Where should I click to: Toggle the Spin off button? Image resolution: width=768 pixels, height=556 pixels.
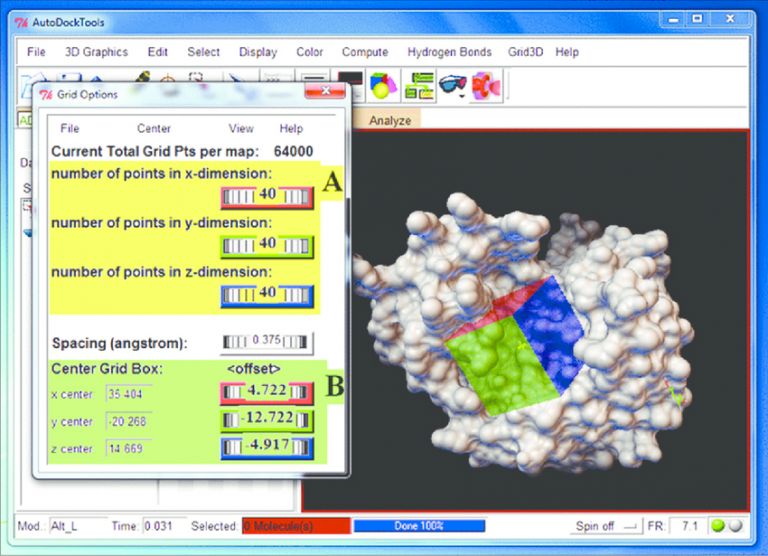607,525
